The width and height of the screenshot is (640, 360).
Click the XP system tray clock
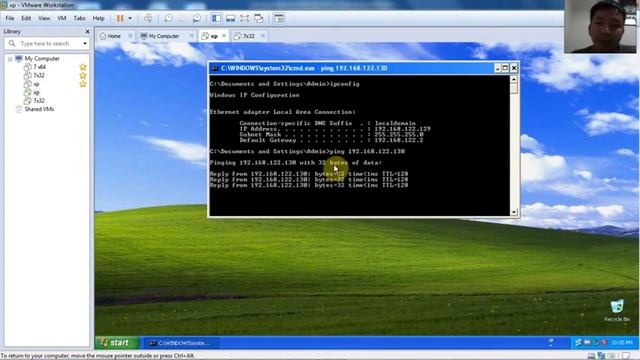pyautogui.click(x=622, y=343)
